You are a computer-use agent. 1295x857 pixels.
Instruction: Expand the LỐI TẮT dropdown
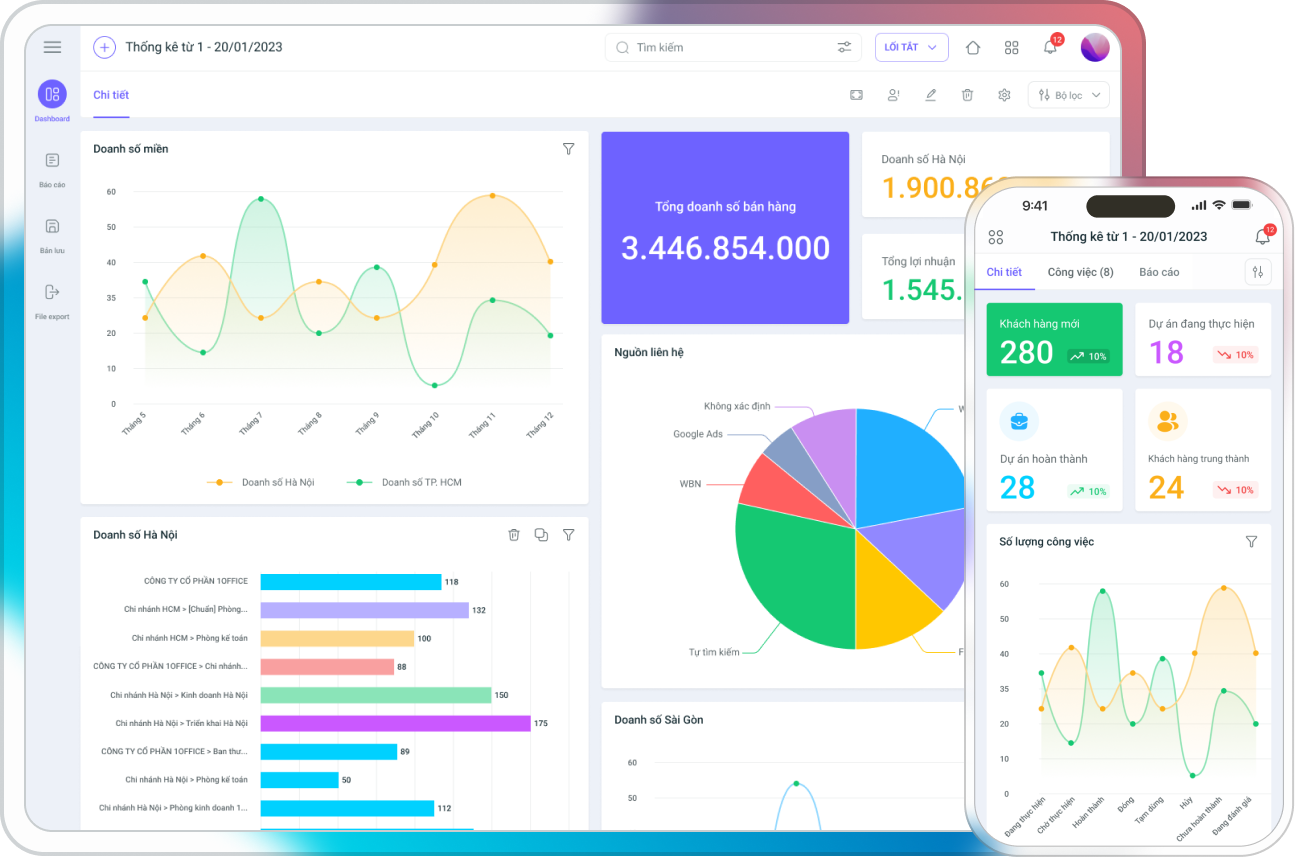click(x=911, y=47)
